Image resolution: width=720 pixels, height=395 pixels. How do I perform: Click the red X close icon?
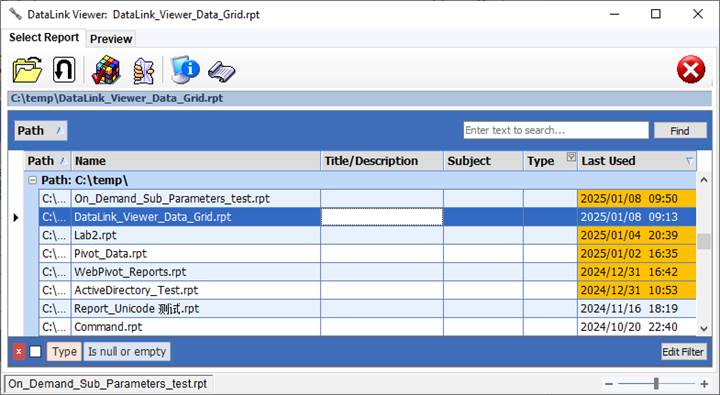coord(691,70)
